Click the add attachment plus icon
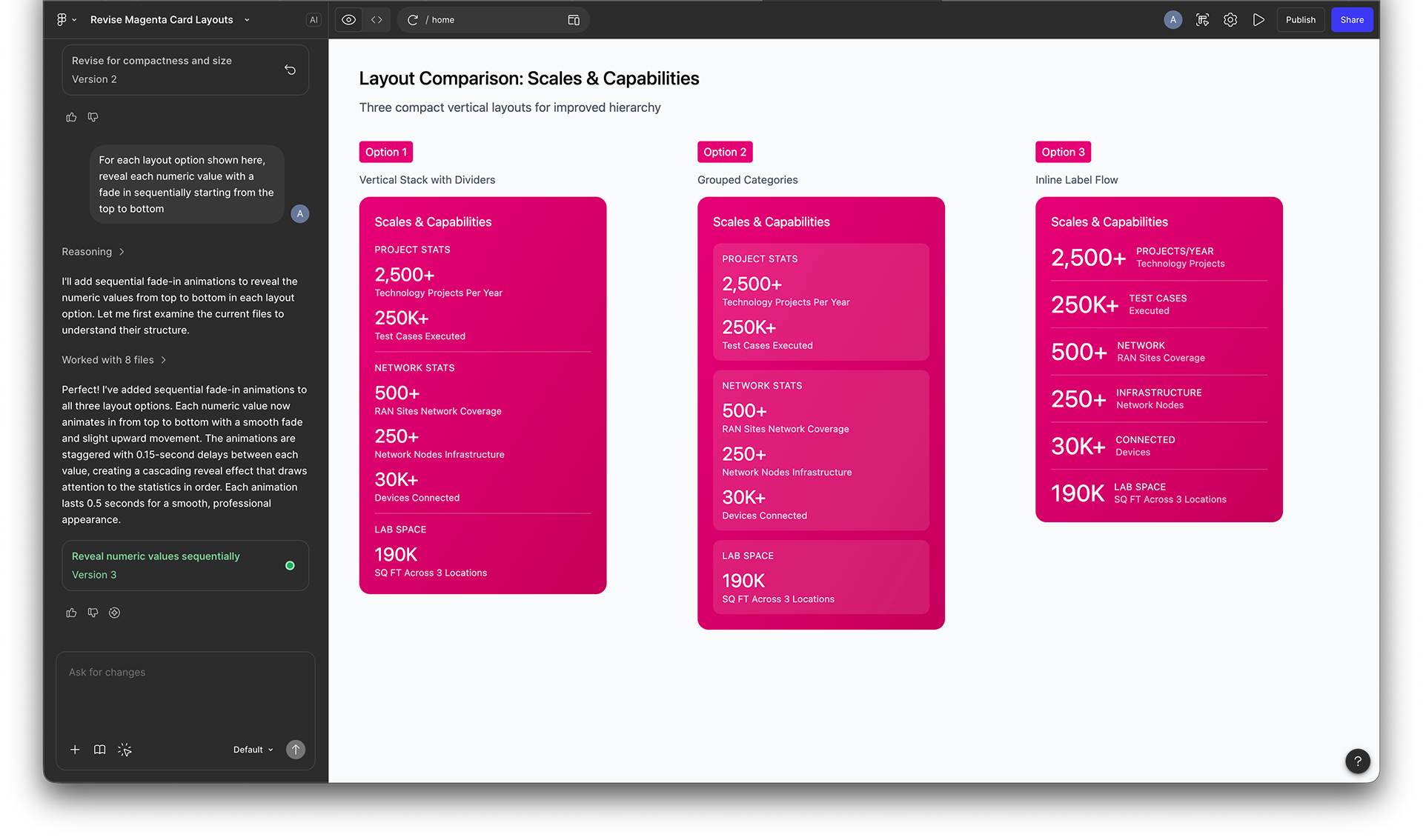The height and width of the screenshot is (840, 1423). [75, 750]
